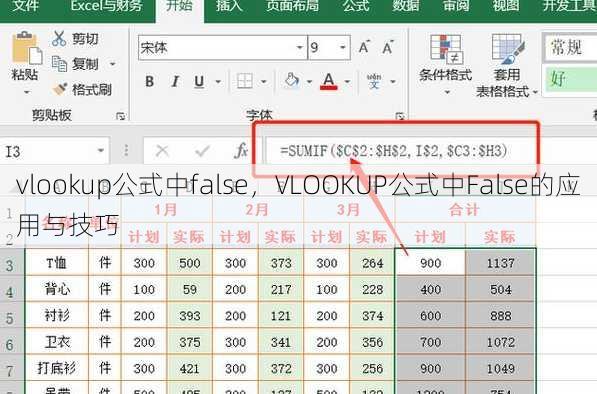
Task: Select cell with value 393
Action: (x=189, y=316)
